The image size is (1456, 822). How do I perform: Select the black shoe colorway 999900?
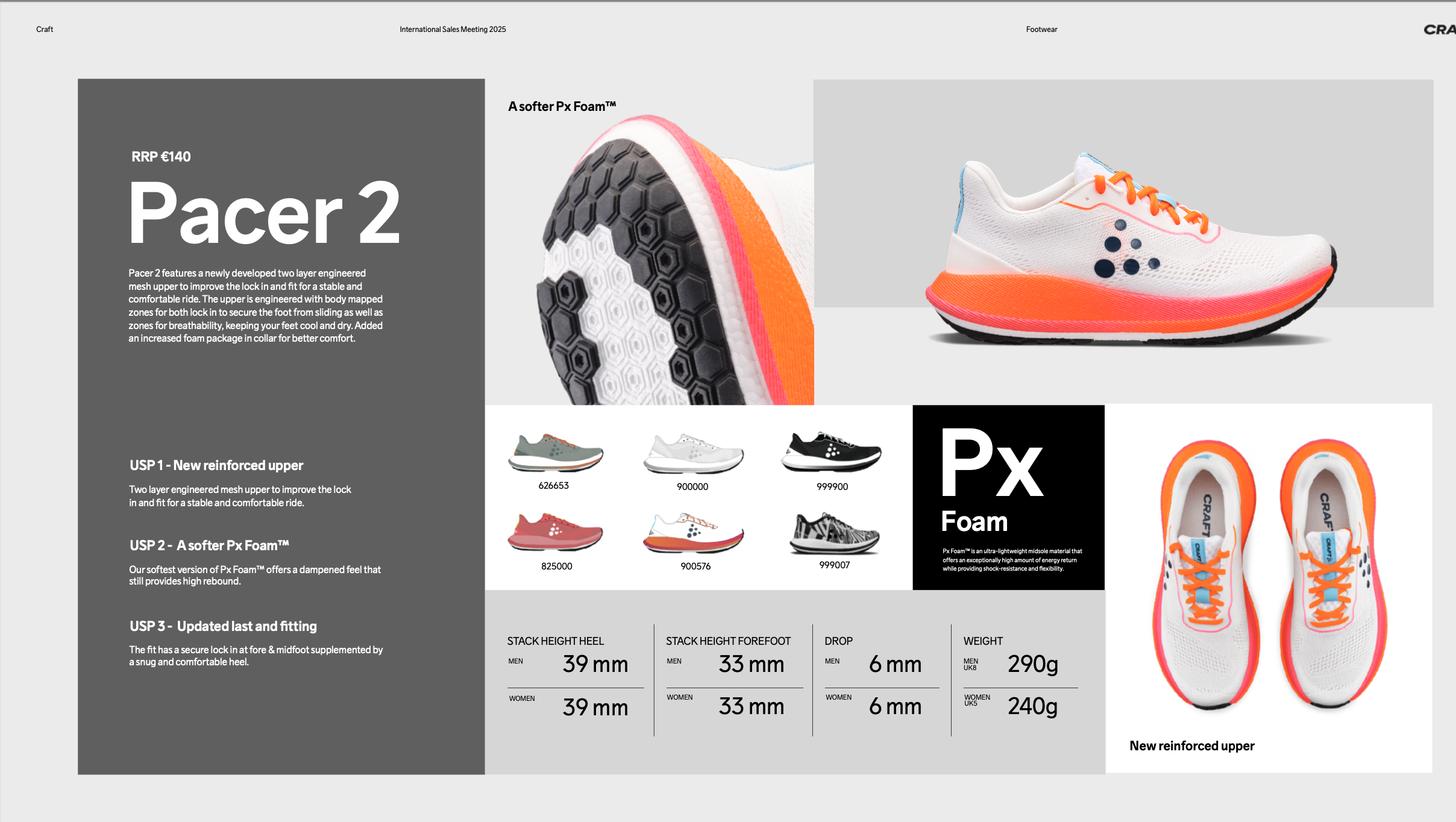click(832, 452)
